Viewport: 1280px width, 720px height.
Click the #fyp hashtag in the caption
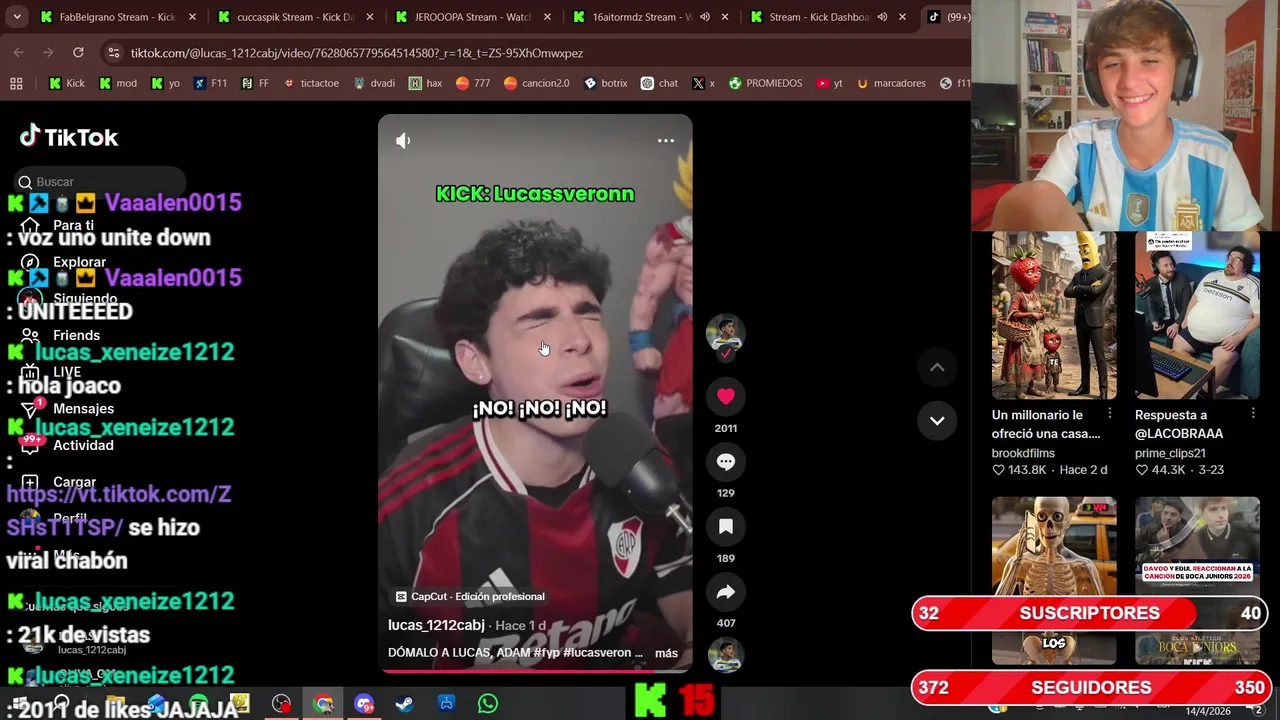tap(546, 653)
